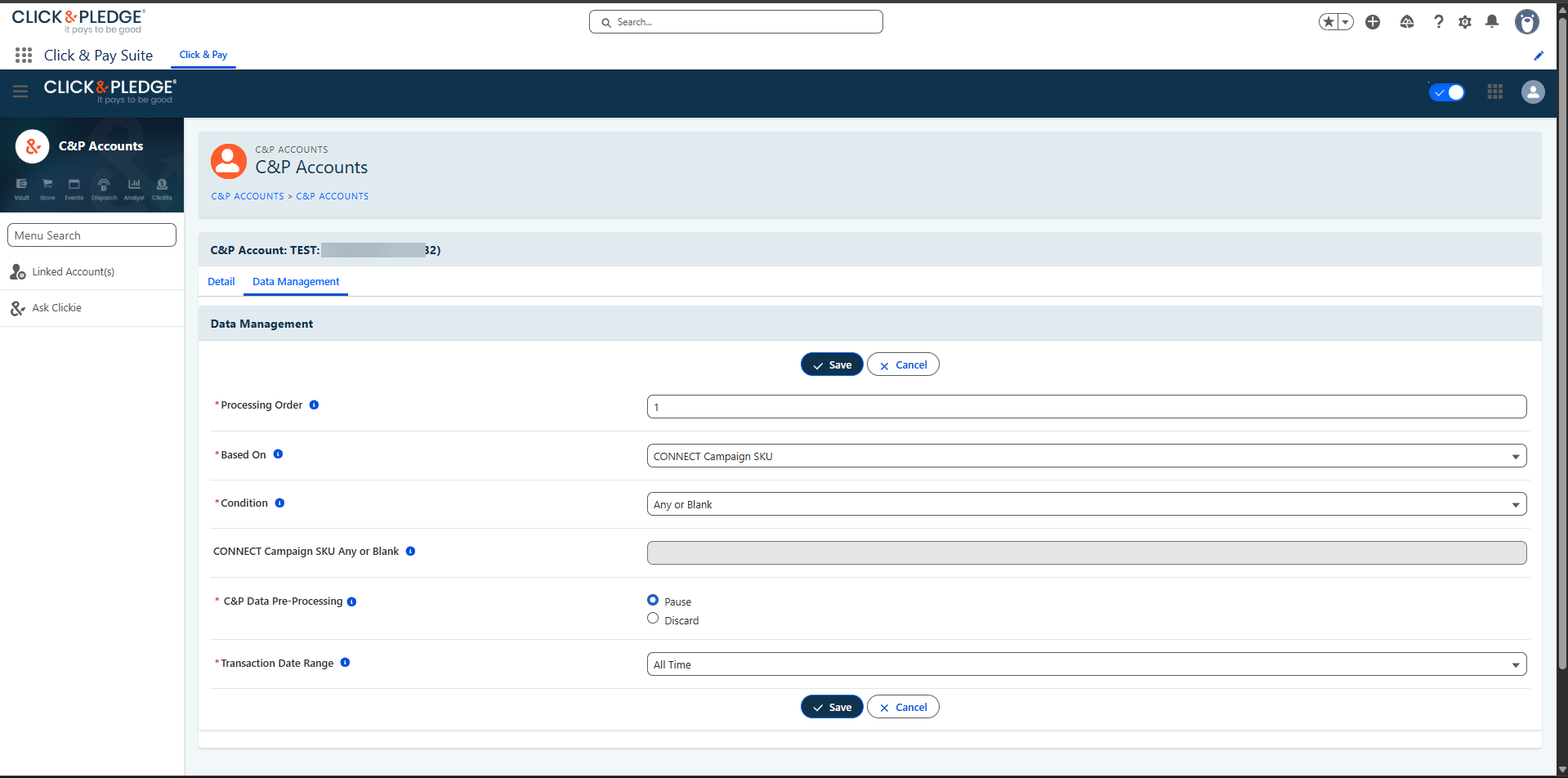Click the global Search box
1568x778 pixels.
[735, 22]
